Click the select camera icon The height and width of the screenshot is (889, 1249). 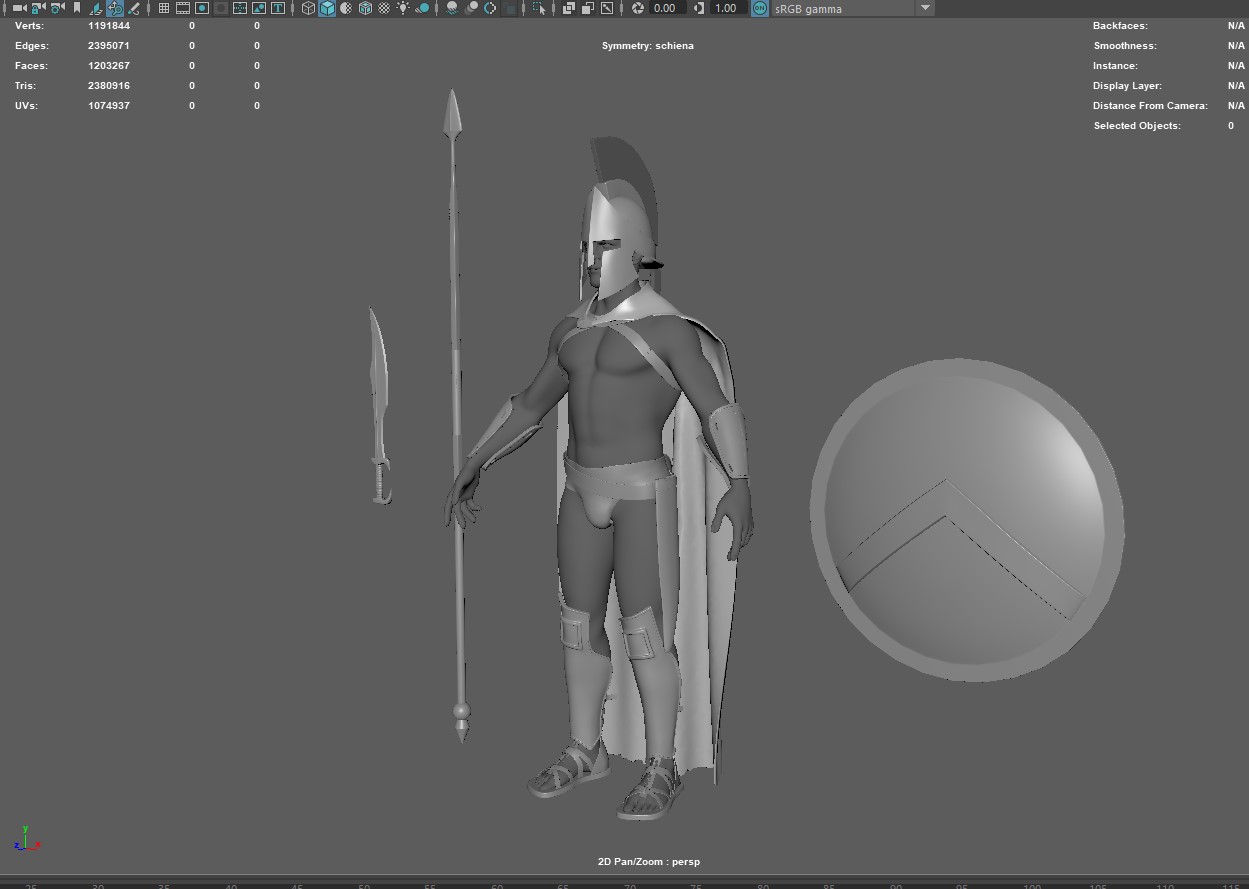click(x=18, y=8)
